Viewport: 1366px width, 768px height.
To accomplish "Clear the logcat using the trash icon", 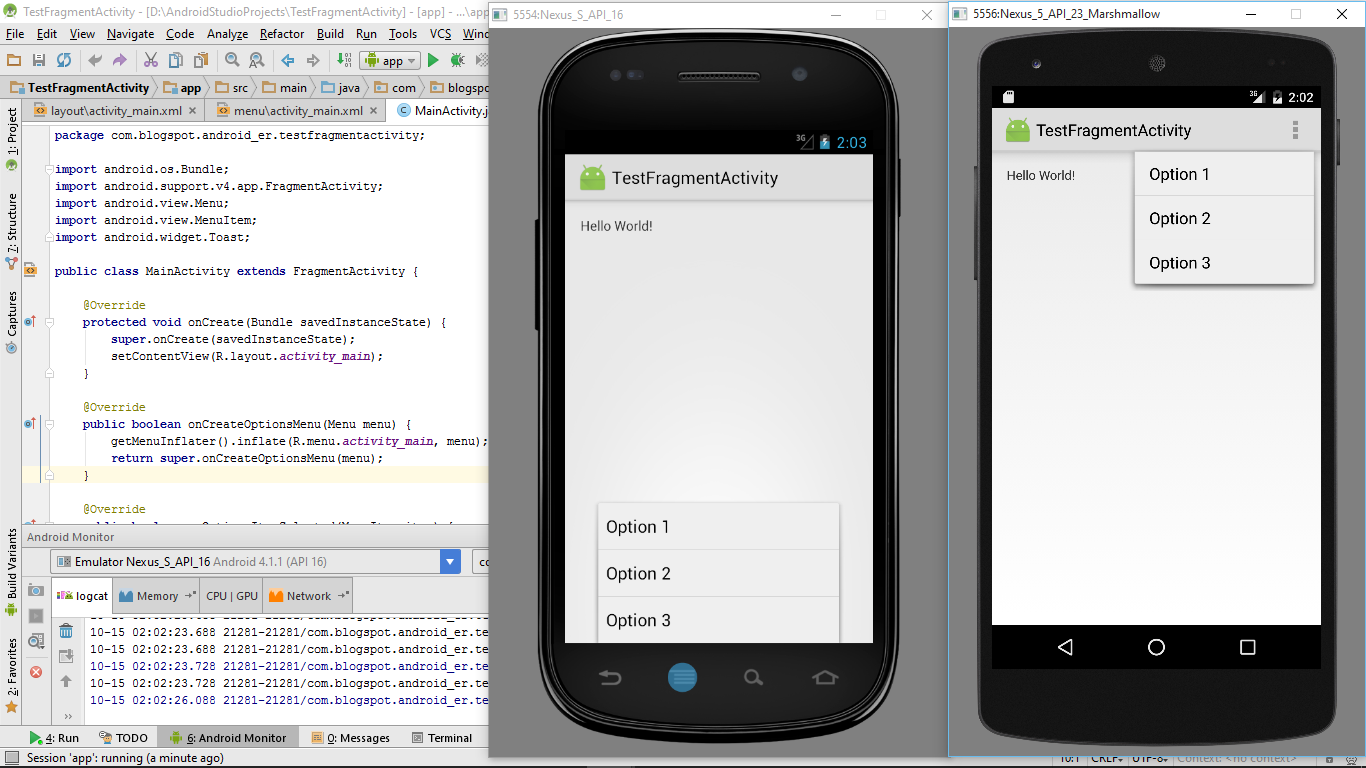I will click(x=65, y=630).
